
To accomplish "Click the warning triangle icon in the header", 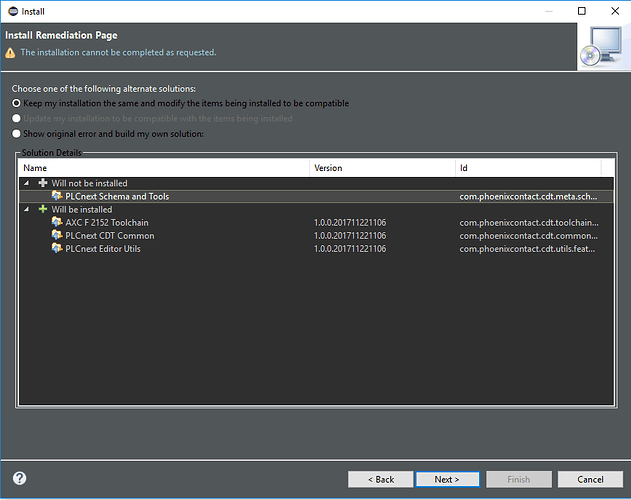I will 10,53.
